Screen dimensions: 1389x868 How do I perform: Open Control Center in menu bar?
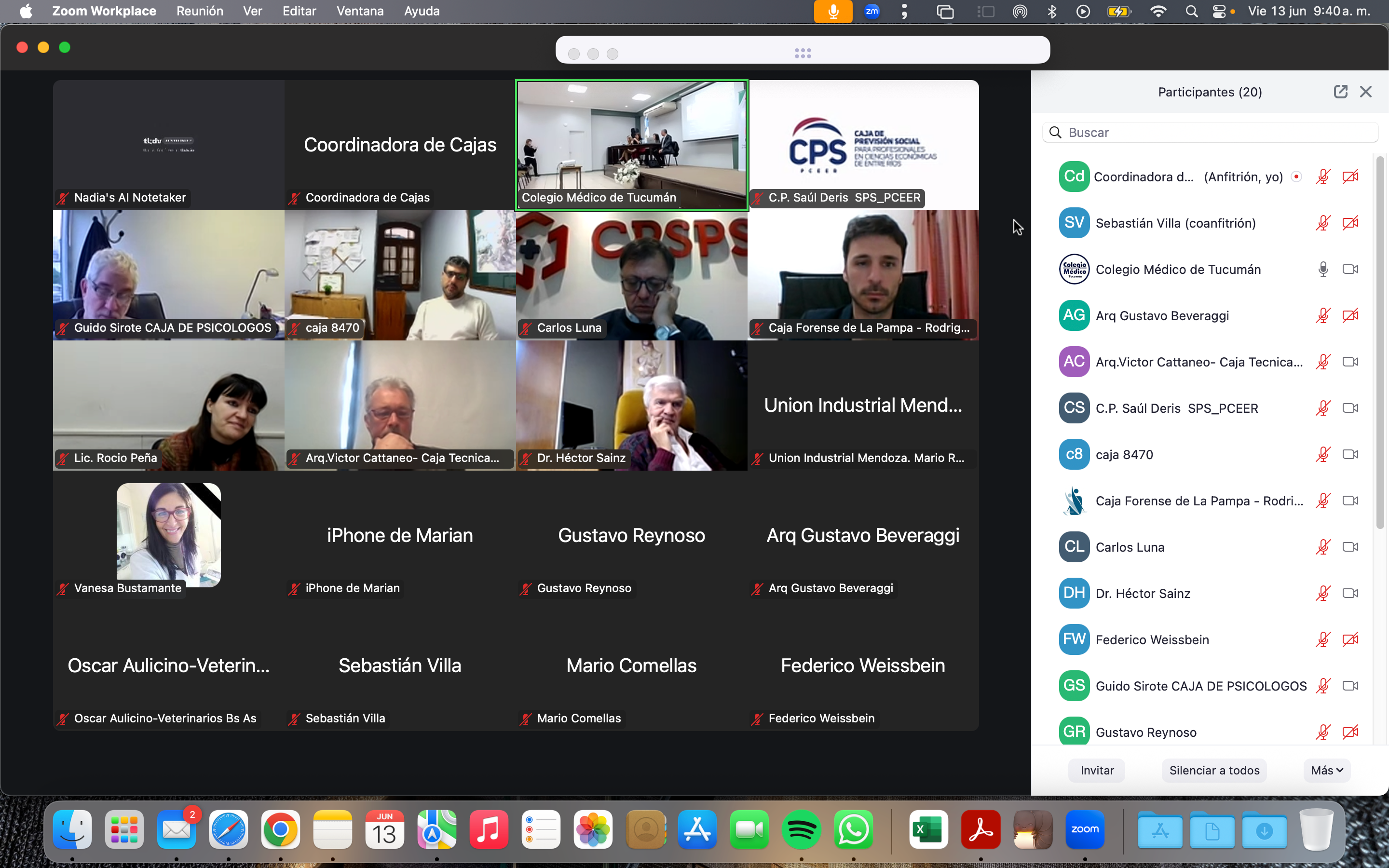point(1219,11)
